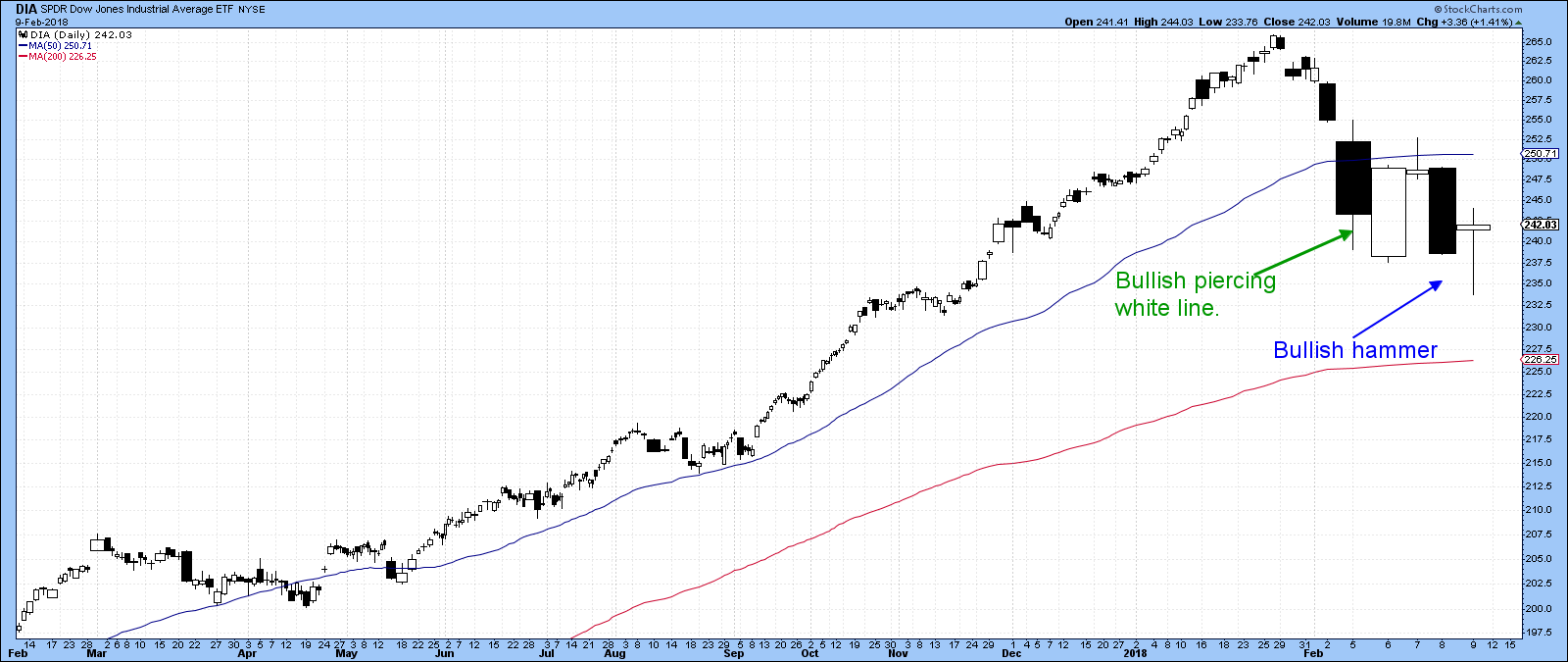Click the red line swatch of MA(200) legend

tap(23, 57)
